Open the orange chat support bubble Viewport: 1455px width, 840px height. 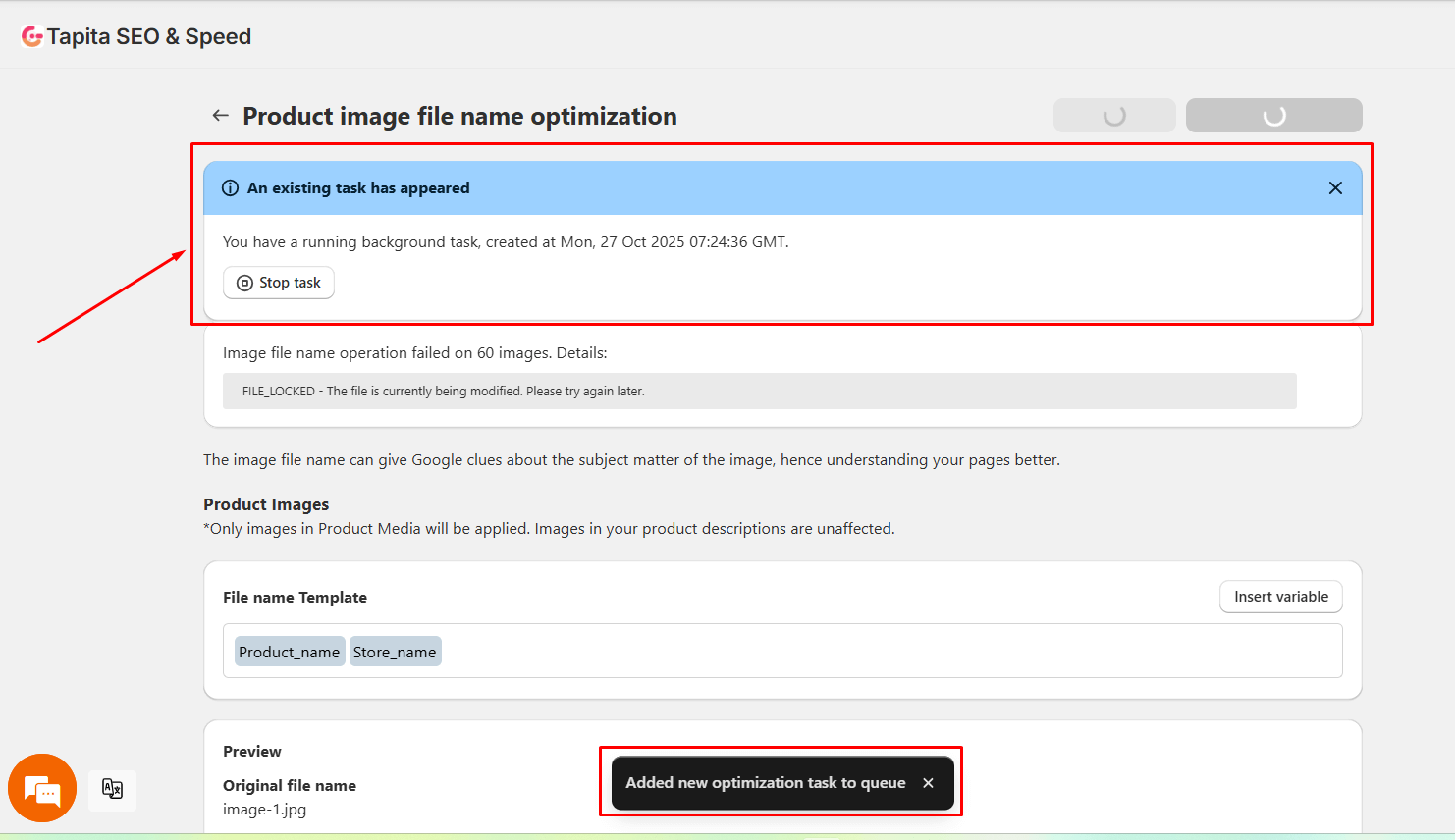(42, 788)
